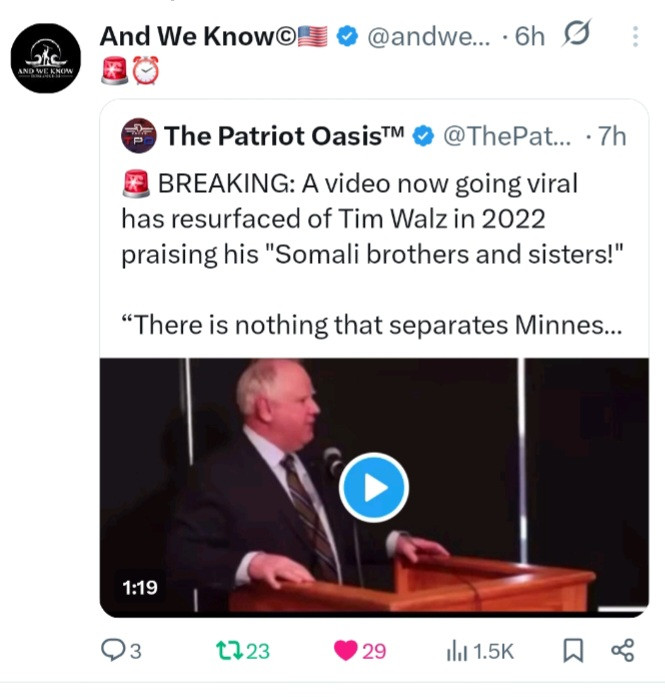View post analytics bar chart icon
The height and width of the screenshot is (697, 665).
point(457,651)
